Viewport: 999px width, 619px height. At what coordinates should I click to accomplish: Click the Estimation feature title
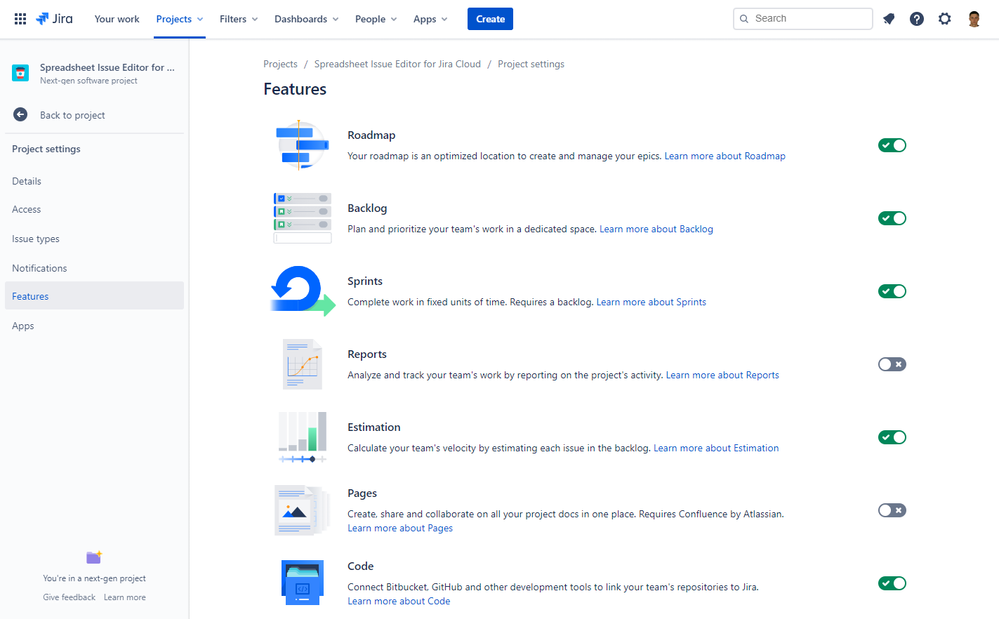(x=374, y=427)
